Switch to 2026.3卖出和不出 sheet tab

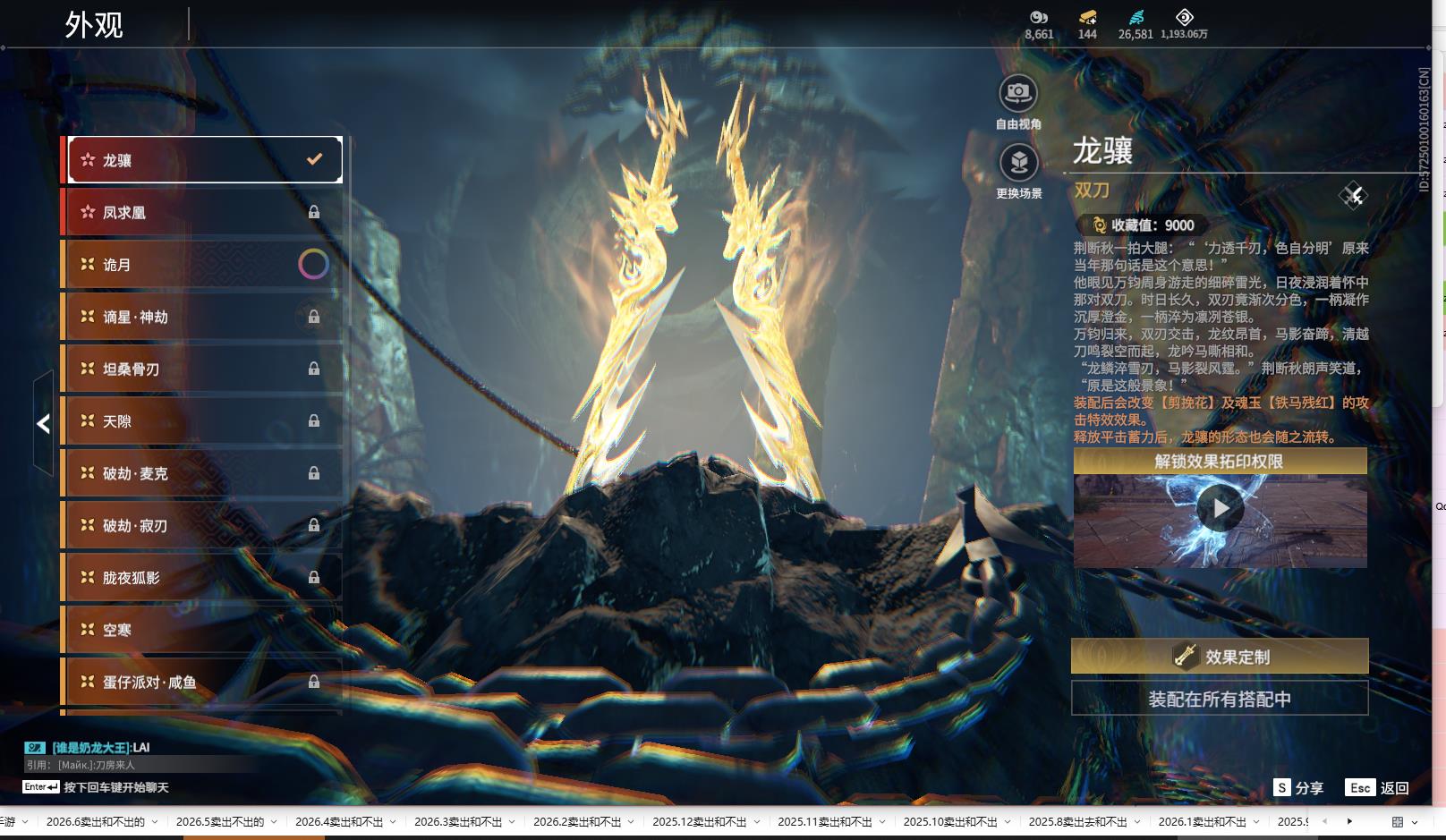click(x=458, y=821)
